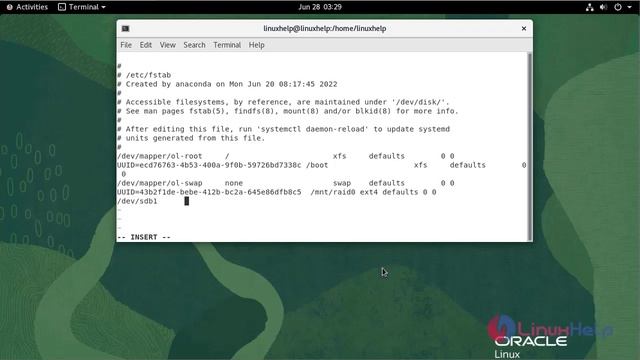Click the '# /etc/fstab' comment line
The image size is (640, 360).
(144, 75)
